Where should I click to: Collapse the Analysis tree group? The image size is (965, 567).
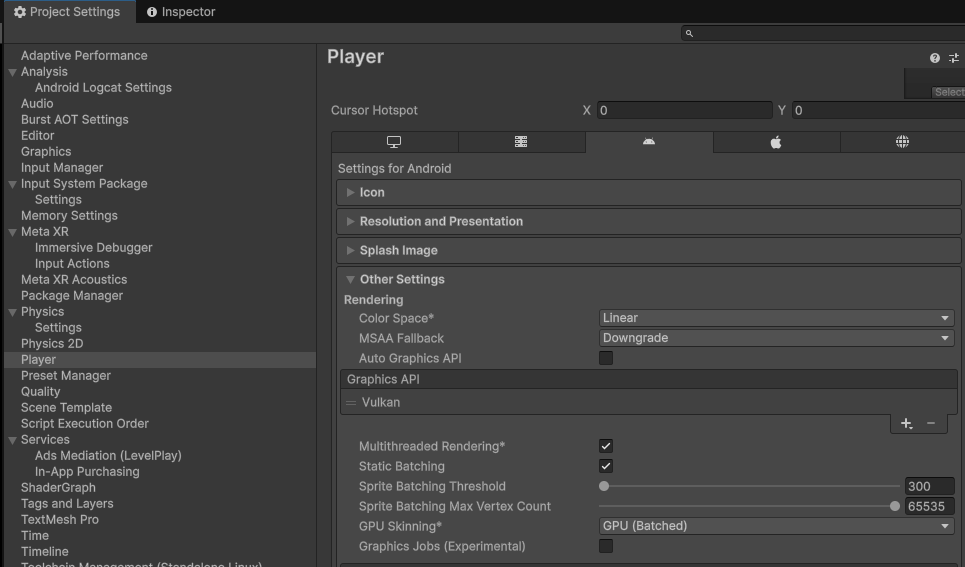tap(12, 72)
